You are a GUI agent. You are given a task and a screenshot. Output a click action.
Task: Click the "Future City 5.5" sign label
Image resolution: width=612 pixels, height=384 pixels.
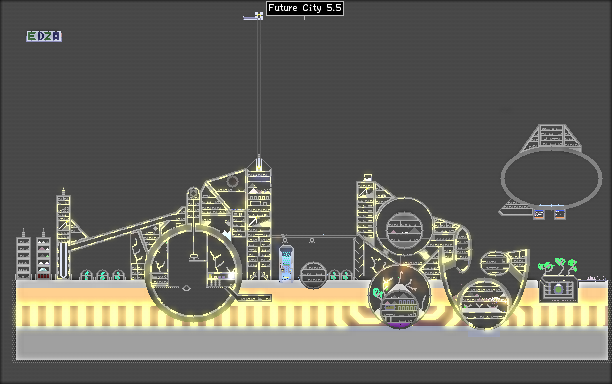click(305, 8)
